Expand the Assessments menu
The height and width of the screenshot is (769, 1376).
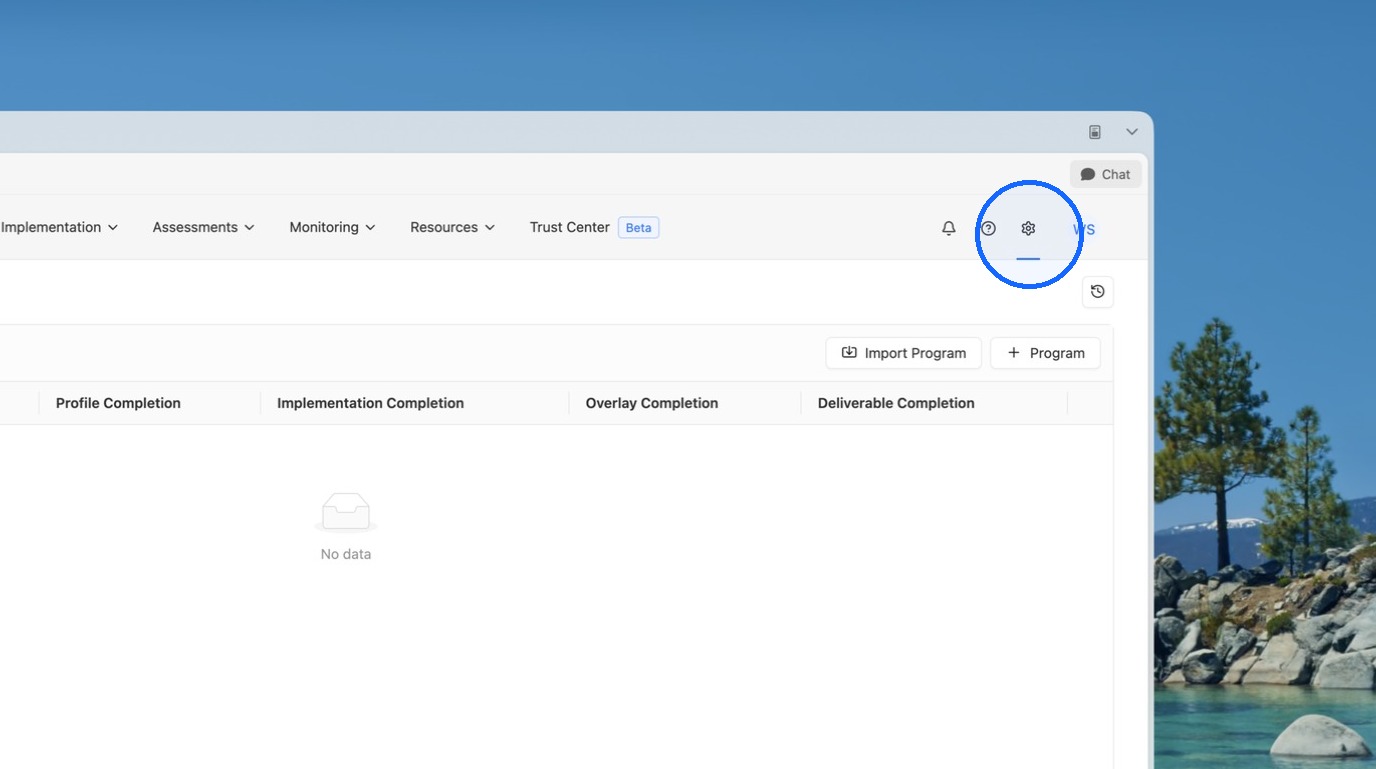pyautogui.click(x=203, y=227)
